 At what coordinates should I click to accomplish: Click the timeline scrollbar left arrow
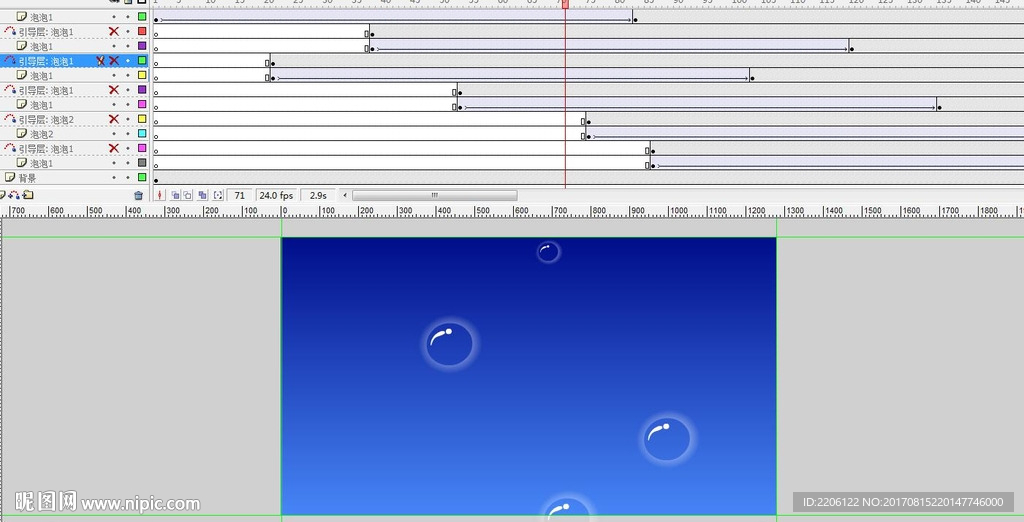(345, 195)
